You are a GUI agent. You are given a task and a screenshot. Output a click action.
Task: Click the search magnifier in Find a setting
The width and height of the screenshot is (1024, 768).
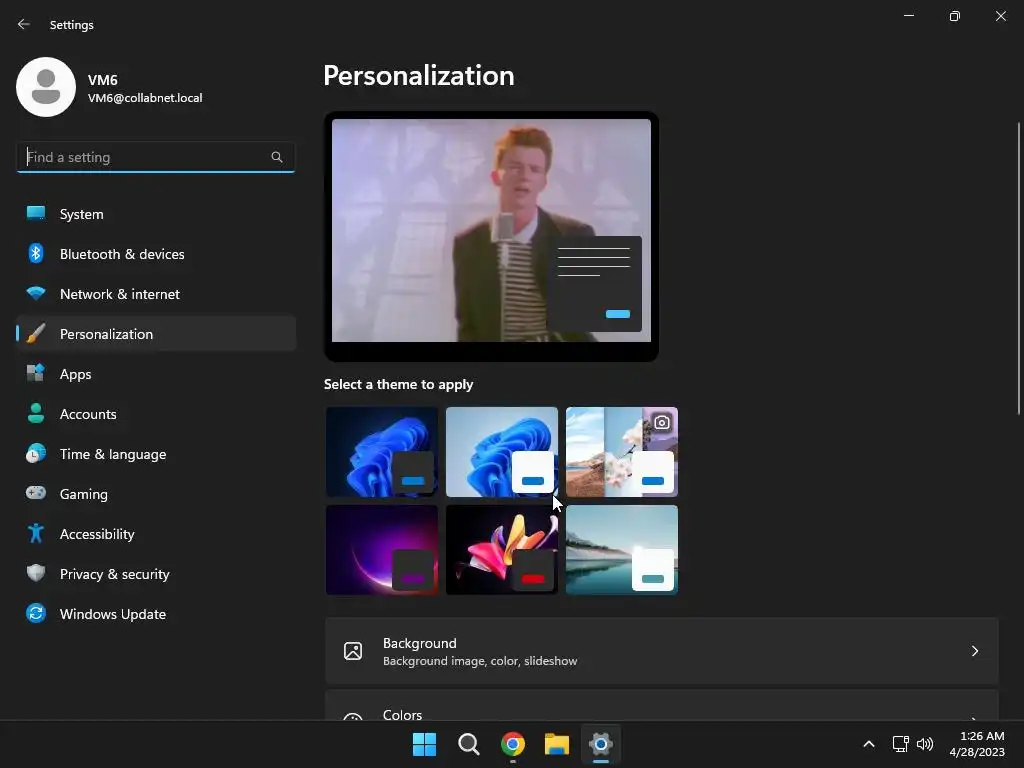[x=277, y=157]
